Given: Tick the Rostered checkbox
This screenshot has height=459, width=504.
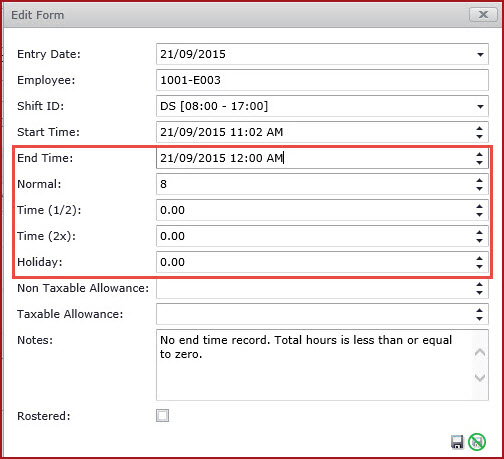Looking at the screenshot, I should 162,416.
